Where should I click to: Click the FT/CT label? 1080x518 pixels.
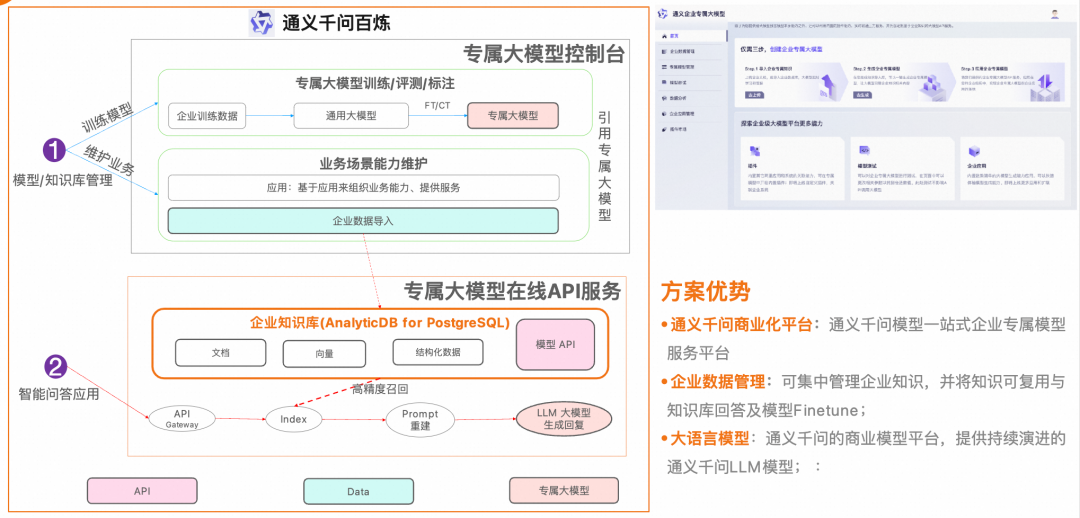[x=437, y=105]
